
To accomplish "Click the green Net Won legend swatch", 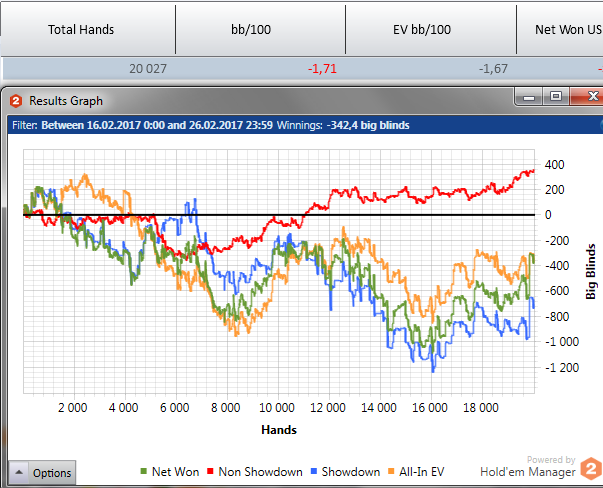I will [x=144, y=471].
